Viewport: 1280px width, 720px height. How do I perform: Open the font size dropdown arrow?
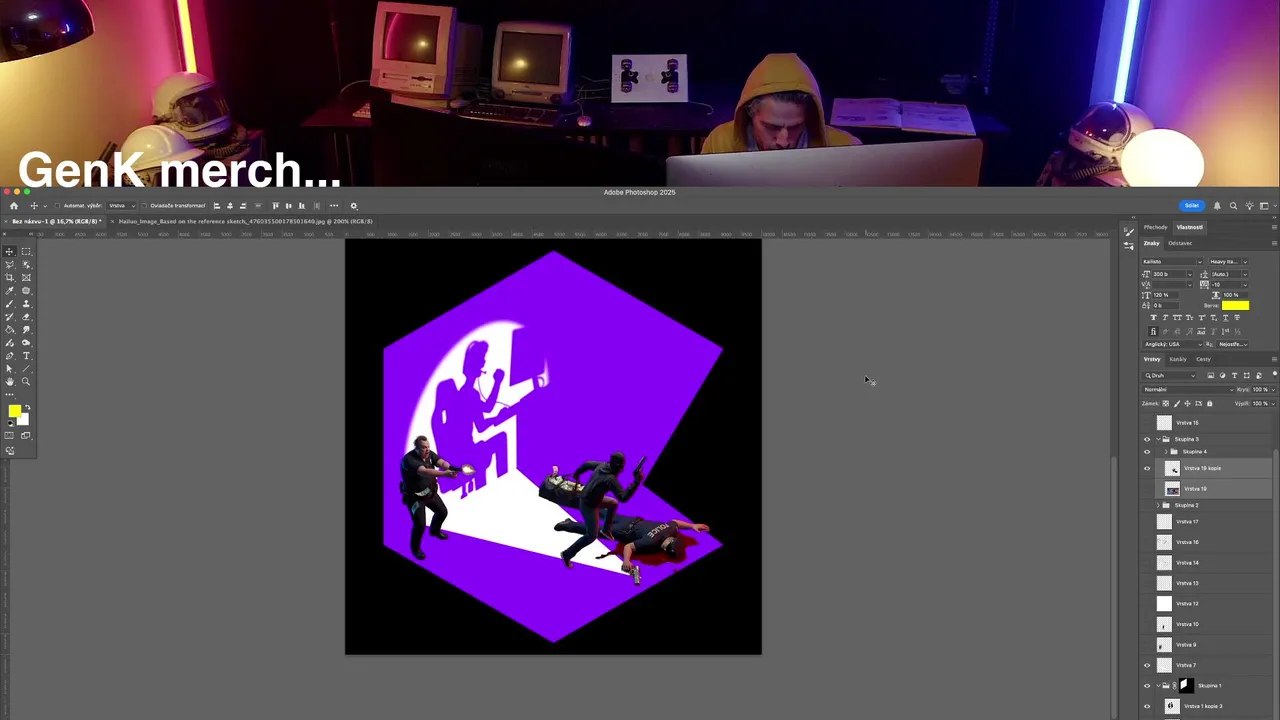click(1190, 274)
